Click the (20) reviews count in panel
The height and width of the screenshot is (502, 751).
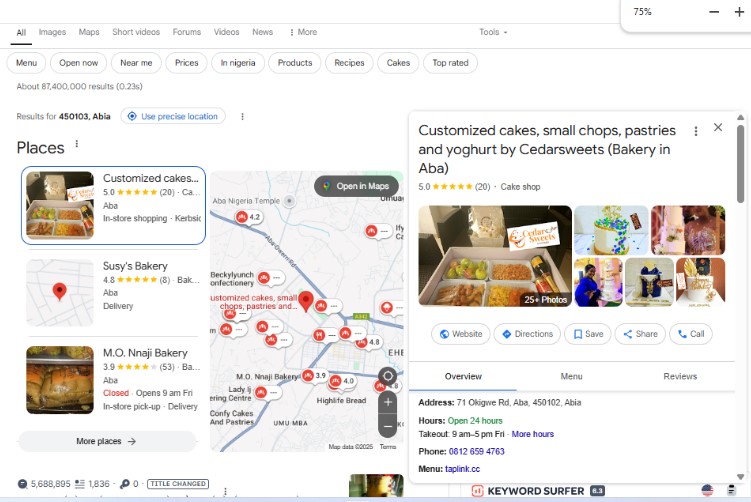point(482,187)
